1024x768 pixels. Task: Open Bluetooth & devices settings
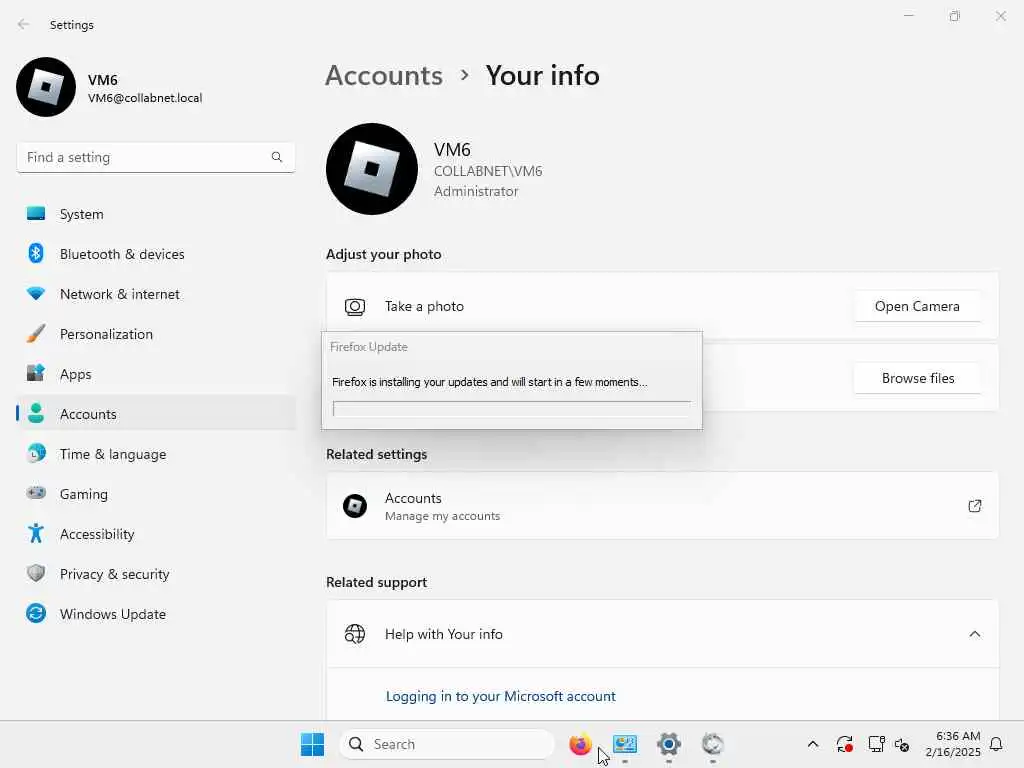[x=156, y=254]
